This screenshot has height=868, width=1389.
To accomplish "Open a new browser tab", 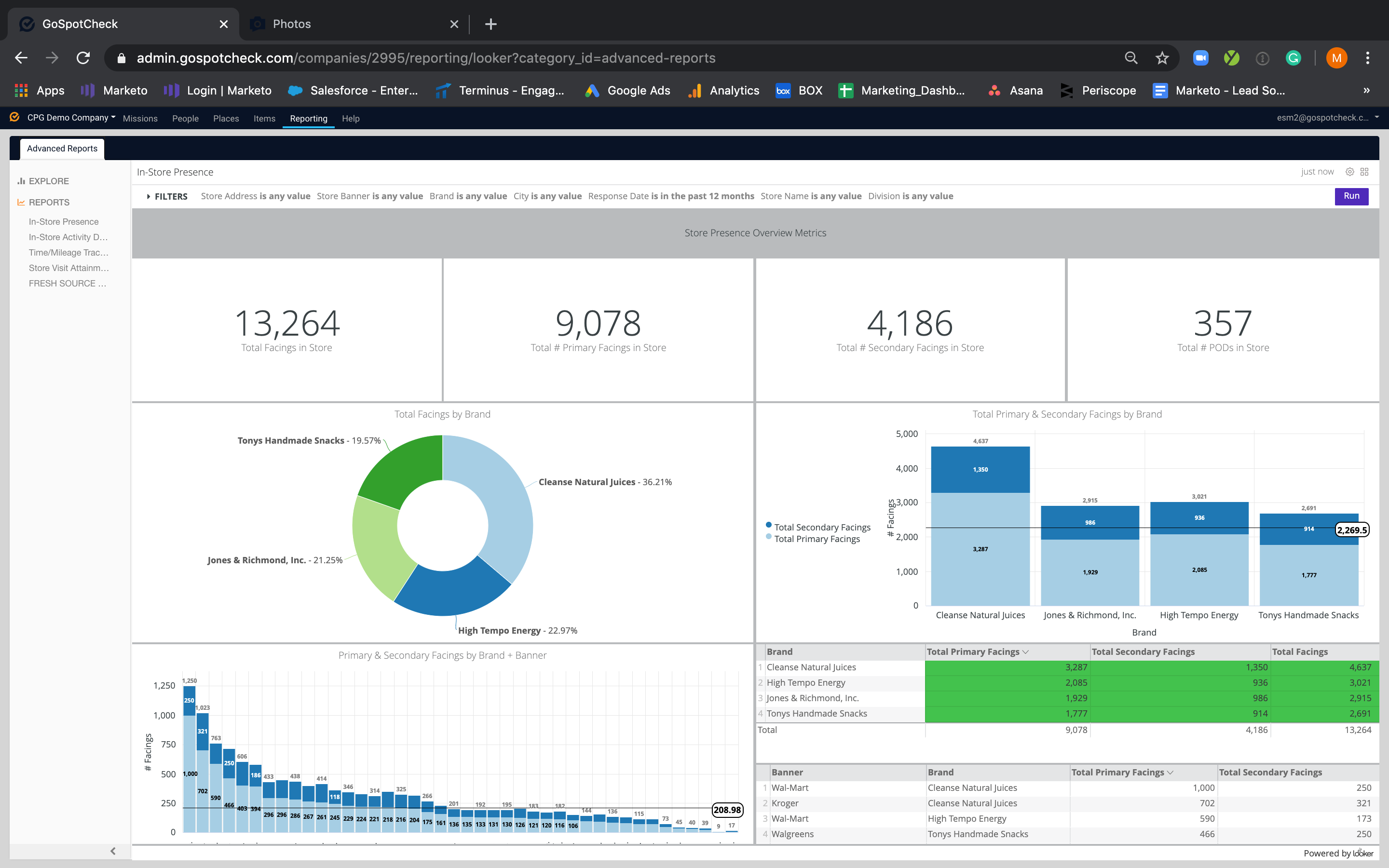I will click(x=491, y=24).
